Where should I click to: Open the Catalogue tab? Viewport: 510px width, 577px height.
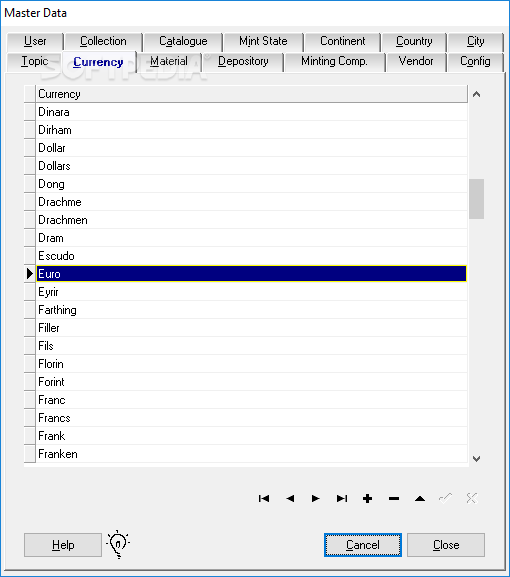[183, 41]
